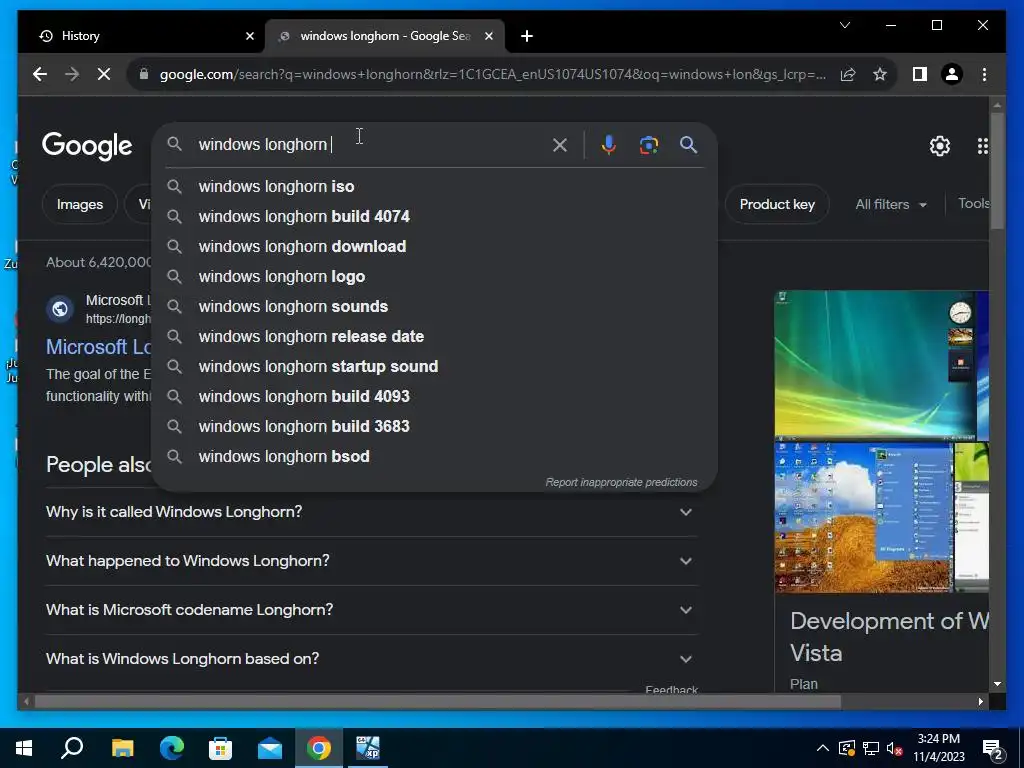Click Report inappropriate predictions link
Viewport: 1024px width, 768px height.
tap(621, 482)
